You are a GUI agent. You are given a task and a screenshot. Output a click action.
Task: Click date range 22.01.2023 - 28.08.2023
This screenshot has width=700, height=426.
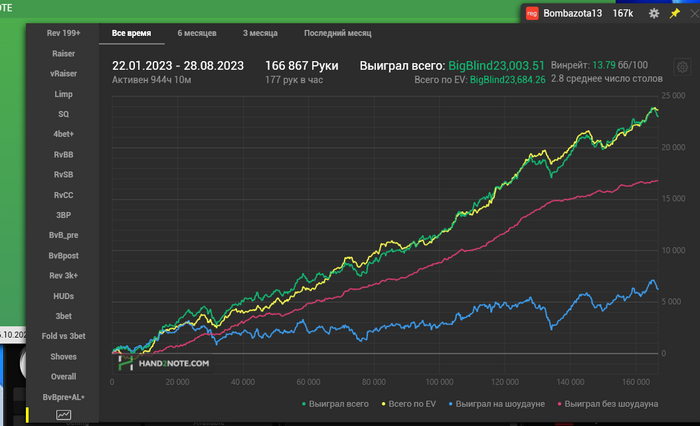tap(178, 66)
